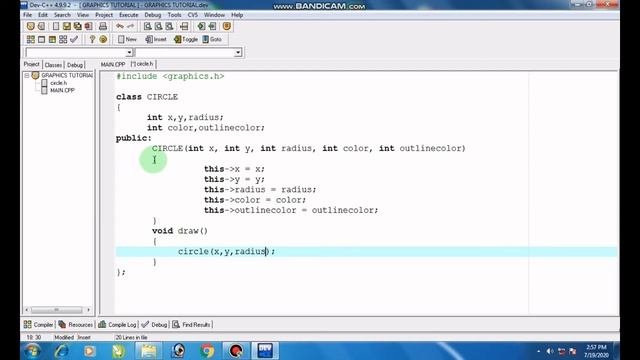The width and height of the screenshot is (640, 360).
Task: Open the Debug bottom panel tab
Action: (154, 324)
